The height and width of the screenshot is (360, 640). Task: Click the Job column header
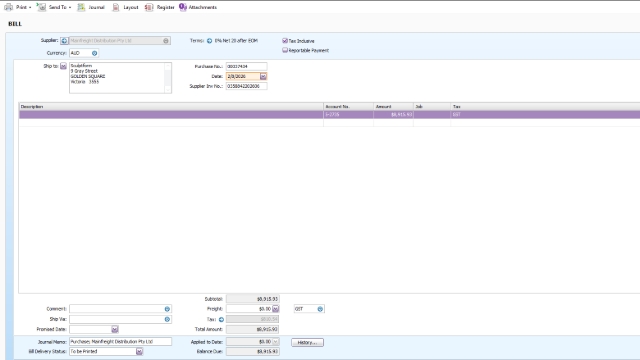(432, 107)
